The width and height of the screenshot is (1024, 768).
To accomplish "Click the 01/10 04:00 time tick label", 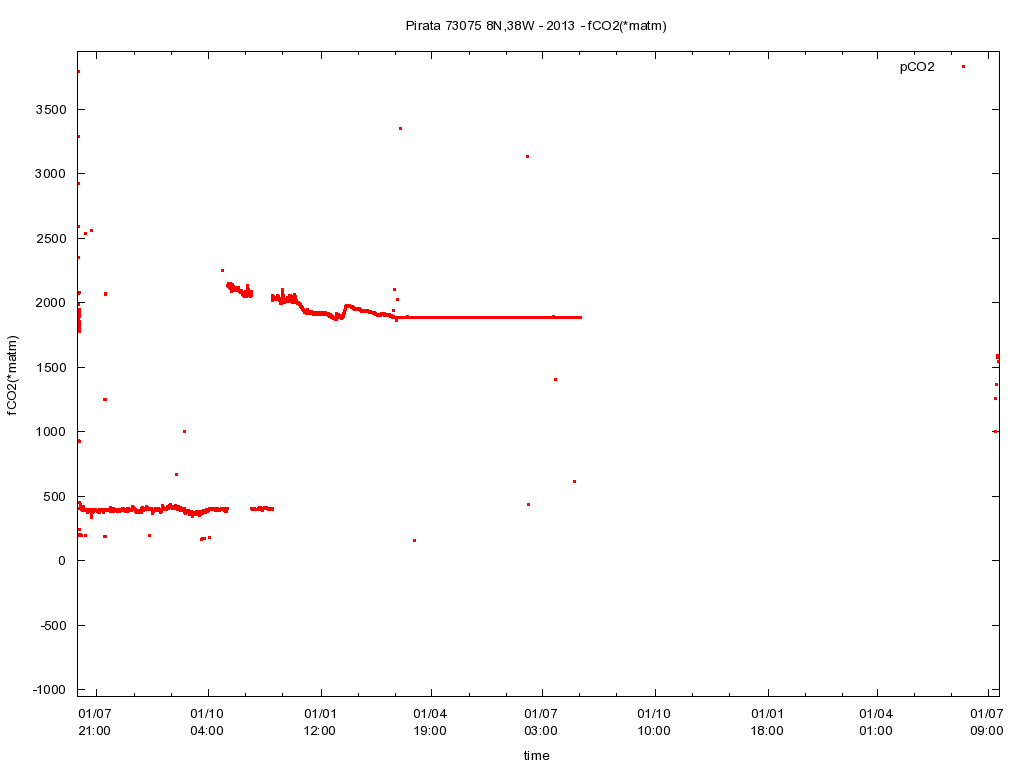I will [x=207, y=722].
